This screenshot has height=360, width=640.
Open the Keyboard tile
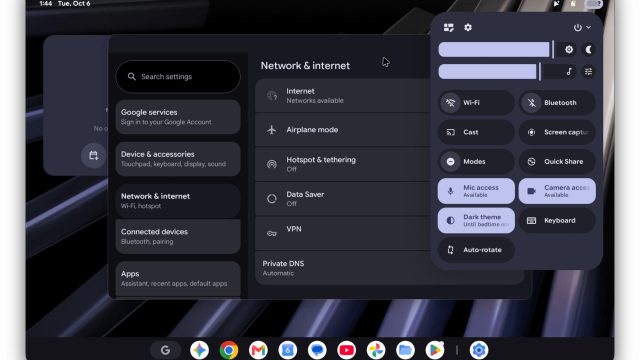[557, 220]
